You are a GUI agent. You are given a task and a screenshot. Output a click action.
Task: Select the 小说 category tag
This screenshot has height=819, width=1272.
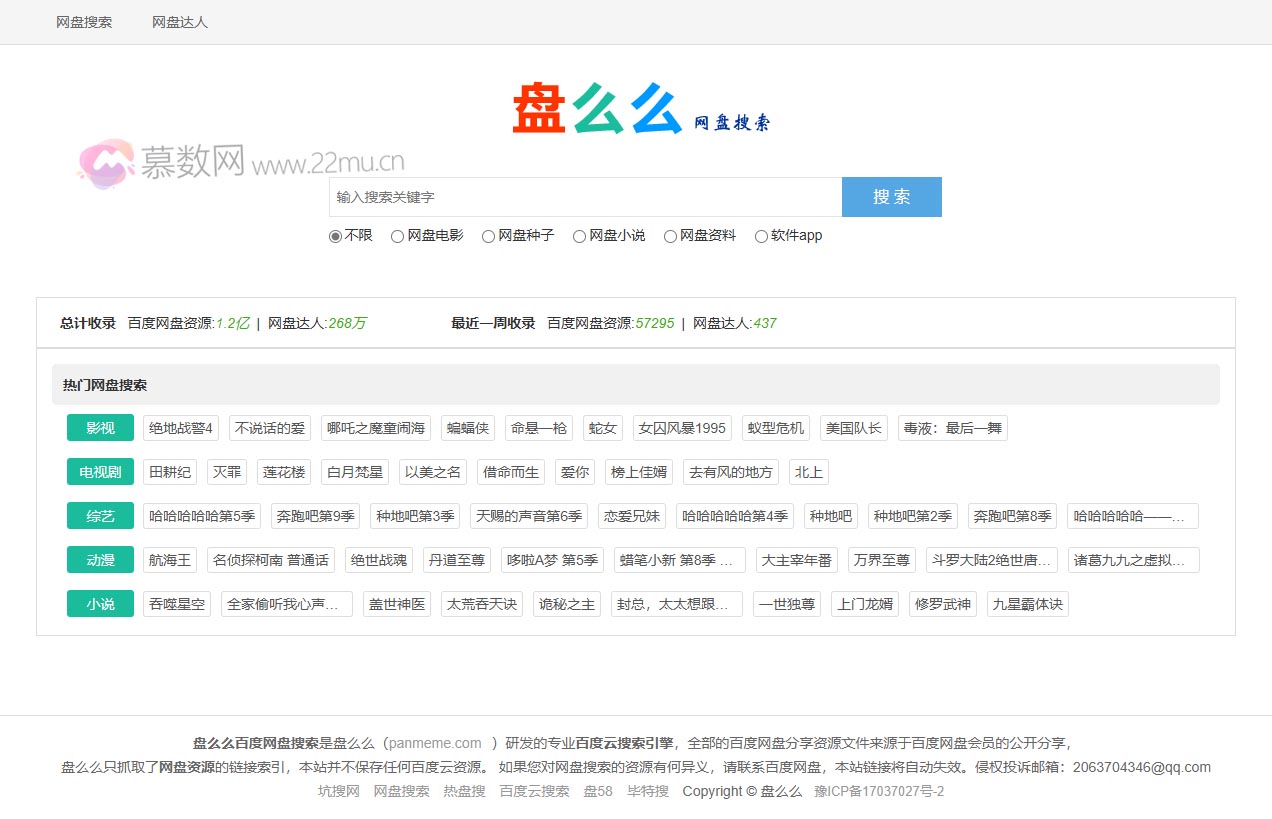pos(99,603)
